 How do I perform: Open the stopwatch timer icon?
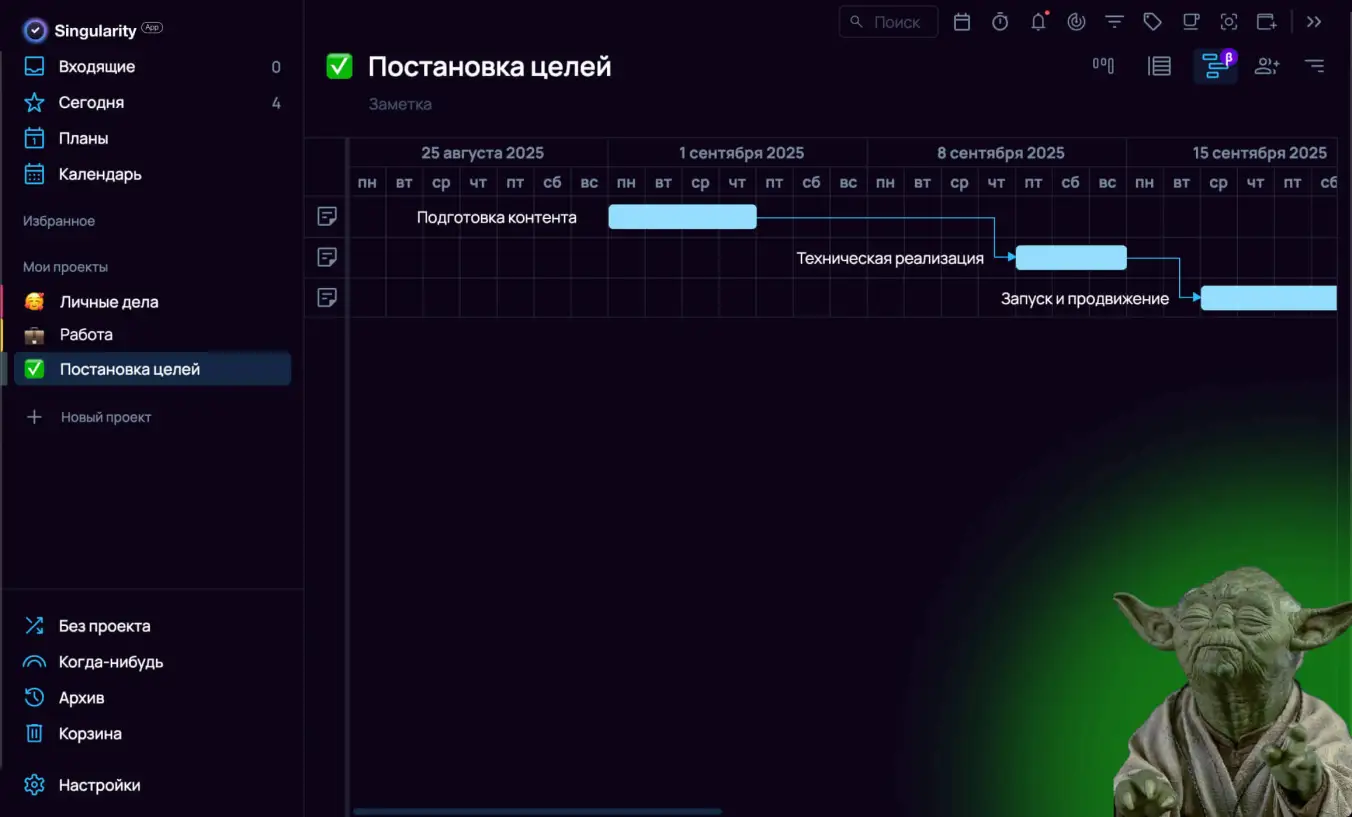(1000, 22)
